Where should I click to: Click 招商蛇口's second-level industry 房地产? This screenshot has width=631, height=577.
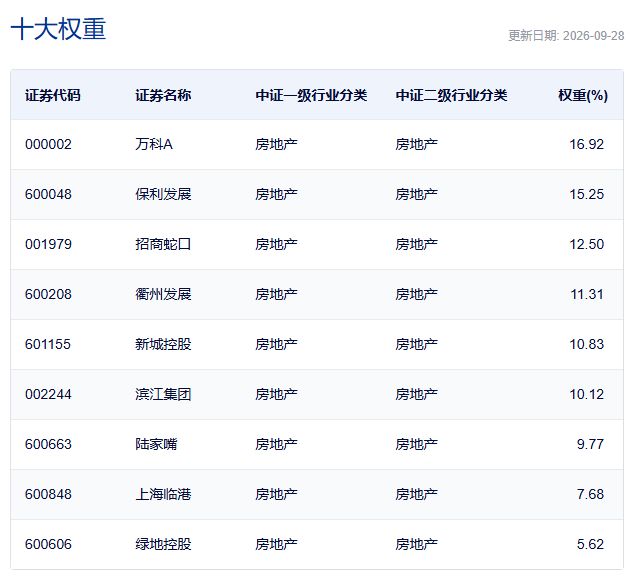[x=416, y=244]
